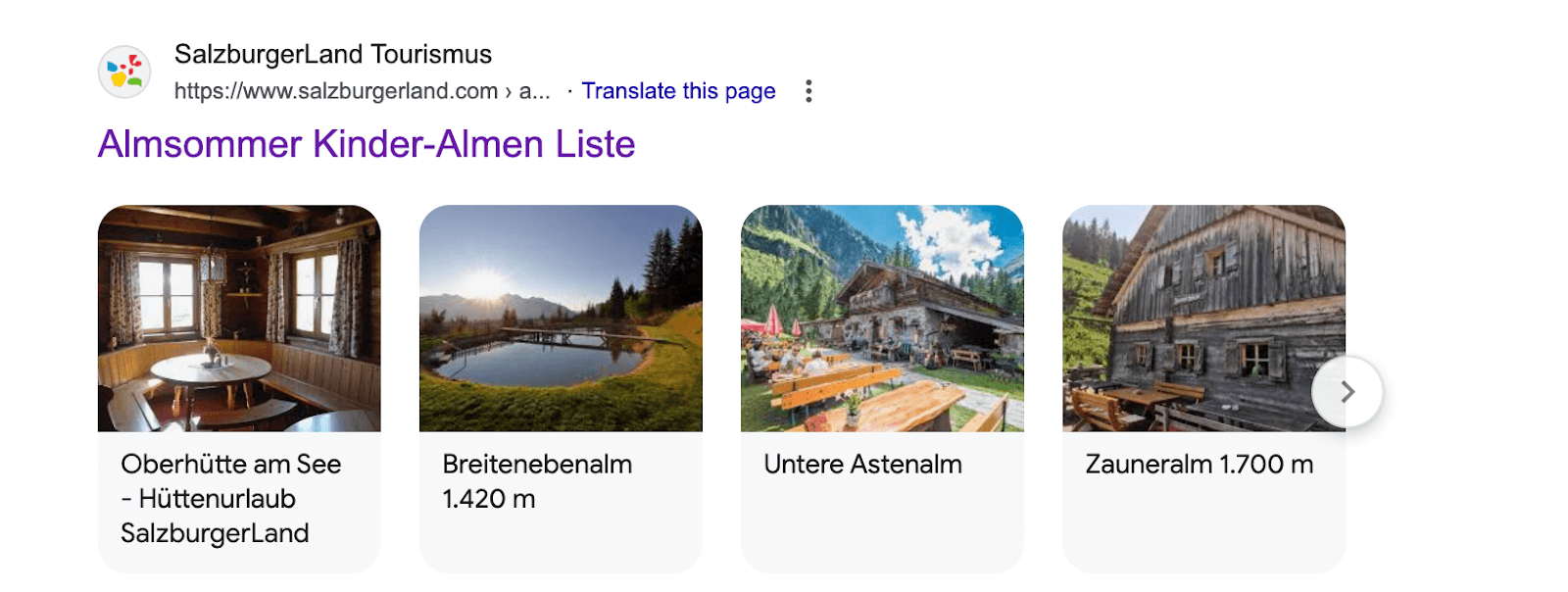The image size is (1568, 592).
Task: Click the "Zauneralm 1.700 m" caption text
Action: click(x=1199, y=464)
